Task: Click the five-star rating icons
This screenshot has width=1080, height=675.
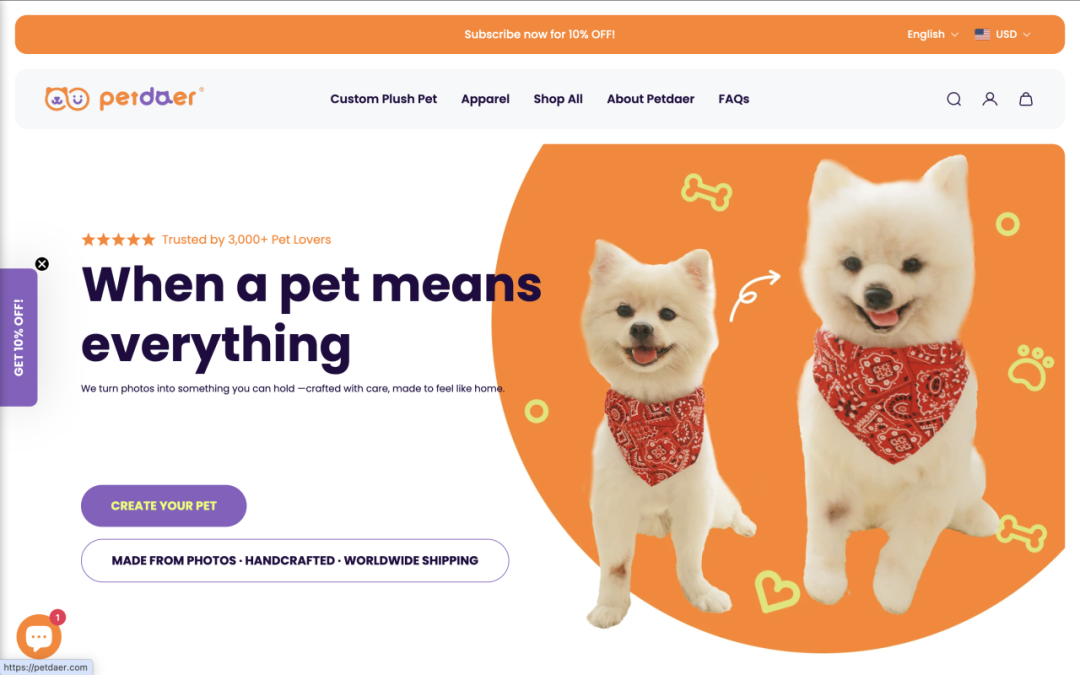Action: pyautogui.click(x=118, y=240)
